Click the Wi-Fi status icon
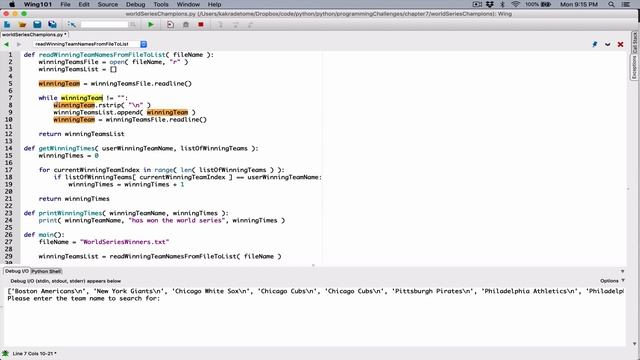Image resolution: width=640 pixels, height=360 pixels. pyautogui.click(x=516, y=4)
